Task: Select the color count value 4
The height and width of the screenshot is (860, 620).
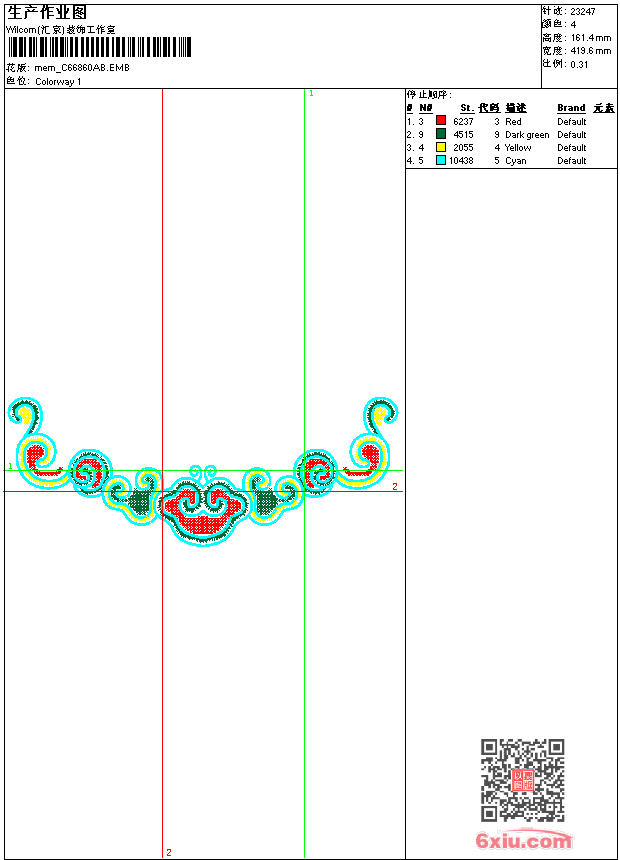Action: tap(573, 25)
